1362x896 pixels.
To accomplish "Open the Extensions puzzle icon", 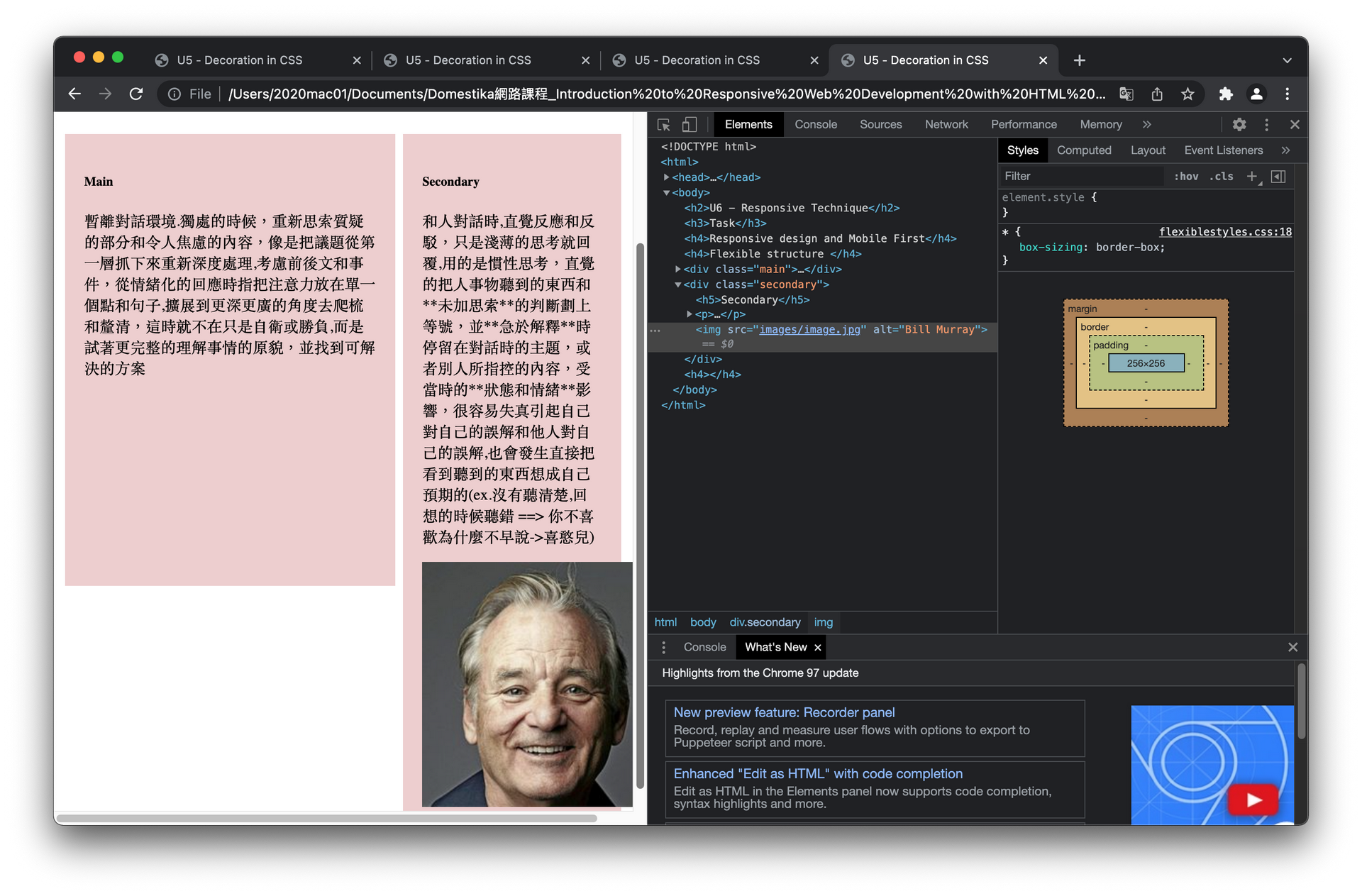I will tap(1225, 94).
